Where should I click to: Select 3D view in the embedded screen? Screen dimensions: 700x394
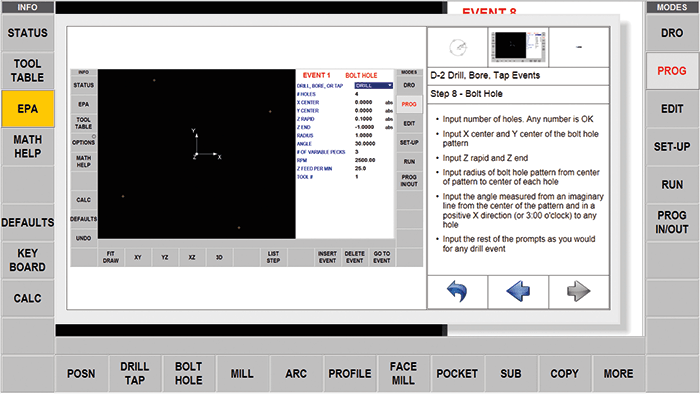pyautogui.click(x=219, y=257)
